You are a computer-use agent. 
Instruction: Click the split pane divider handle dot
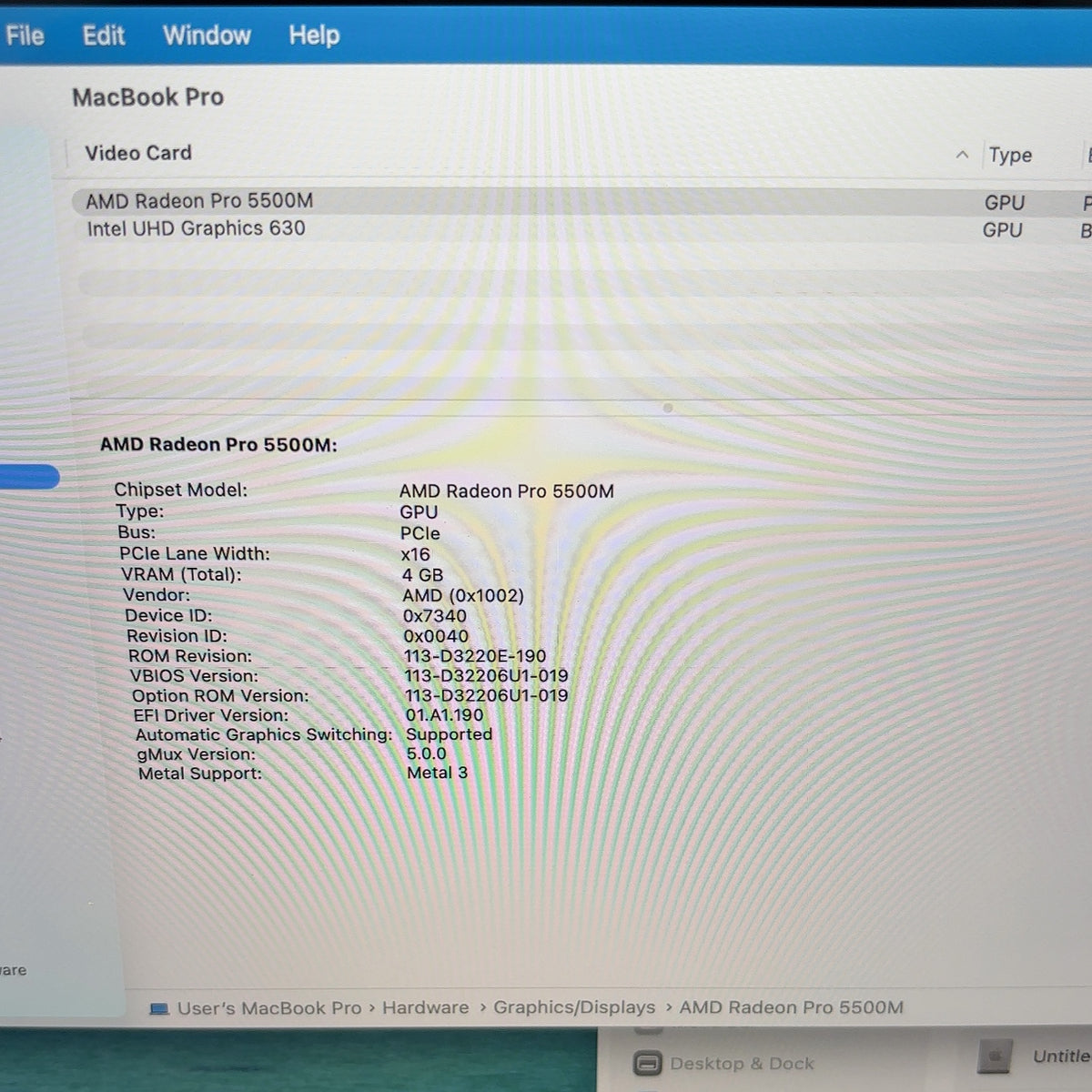coord(668,409)
